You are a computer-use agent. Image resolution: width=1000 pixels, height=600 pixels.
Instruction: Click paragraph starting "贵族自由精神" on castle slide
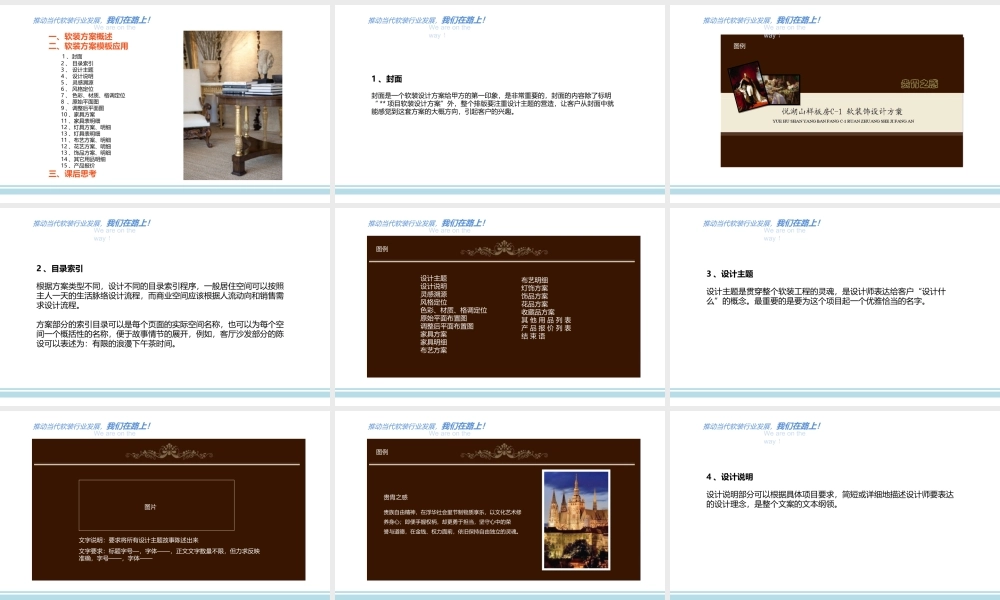452,522
